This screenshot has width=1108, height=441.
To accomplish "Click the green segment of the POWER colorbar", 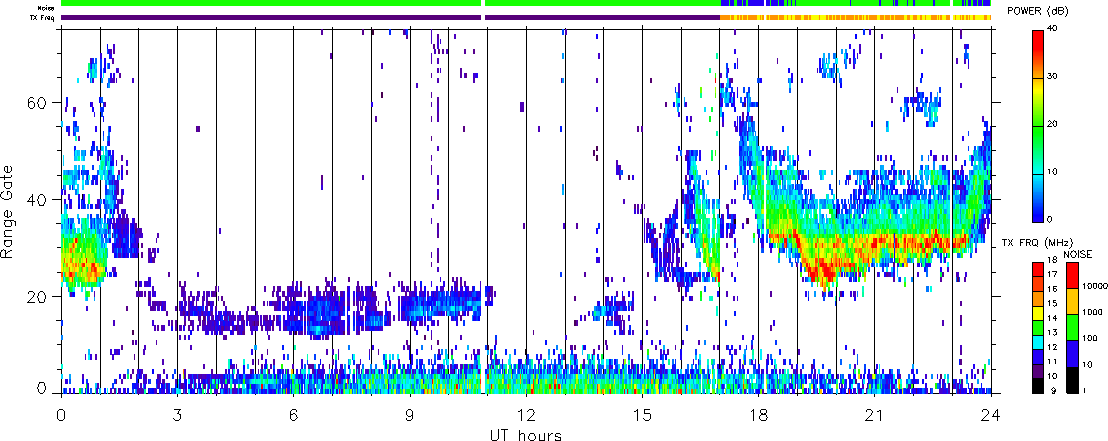I will (1038, 150).
